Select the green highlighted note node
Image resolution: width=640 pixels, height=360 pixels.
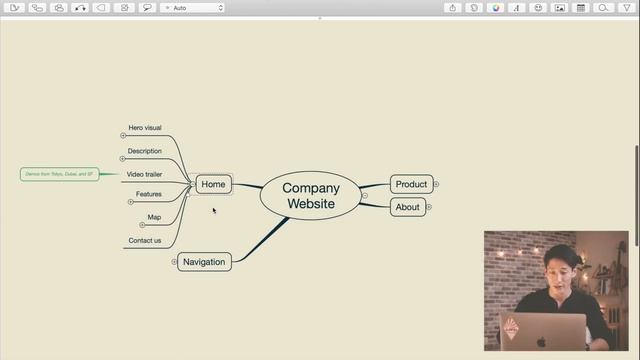tap(60, 174)
